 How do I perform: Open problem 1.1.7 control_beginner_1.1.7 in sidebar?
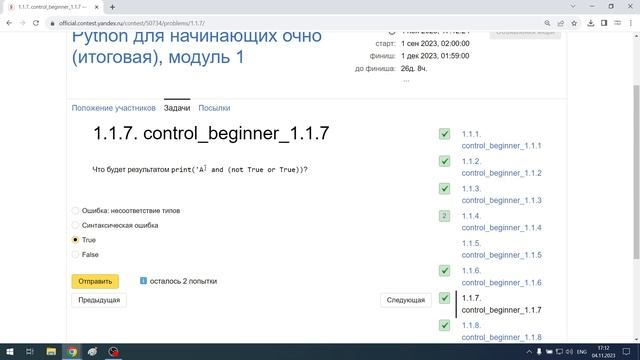pos(501,304)
